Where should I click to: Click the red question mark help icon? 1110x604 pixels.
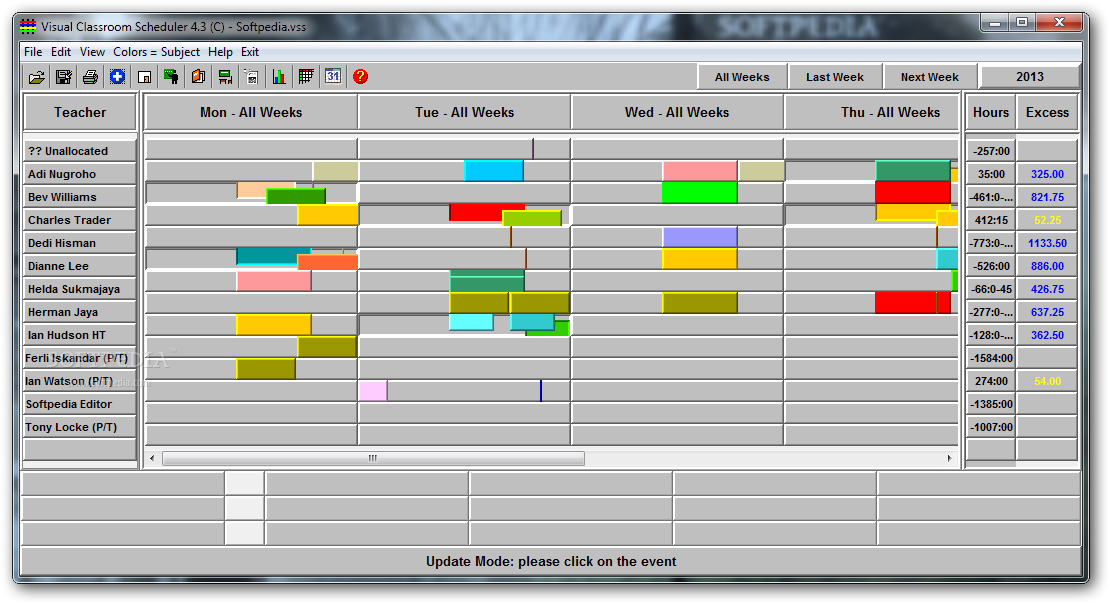(360, 76)
